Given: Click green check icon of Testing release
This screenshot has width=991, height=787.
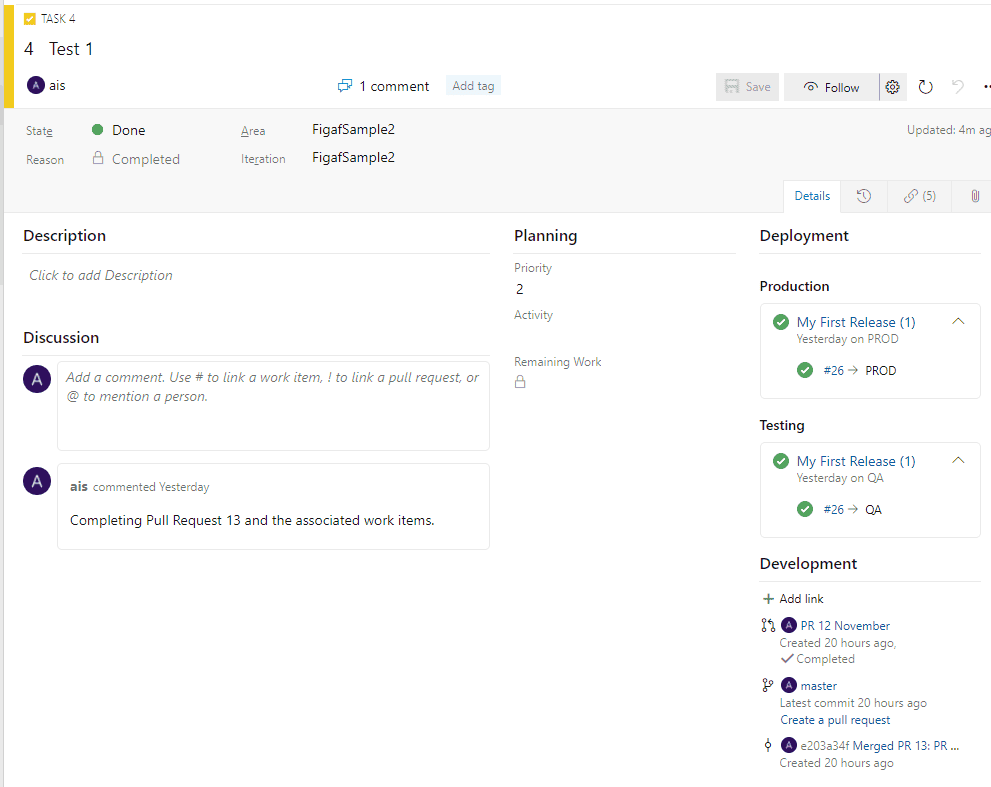Looking at the screenshot, I should click(x=781, y=461).
